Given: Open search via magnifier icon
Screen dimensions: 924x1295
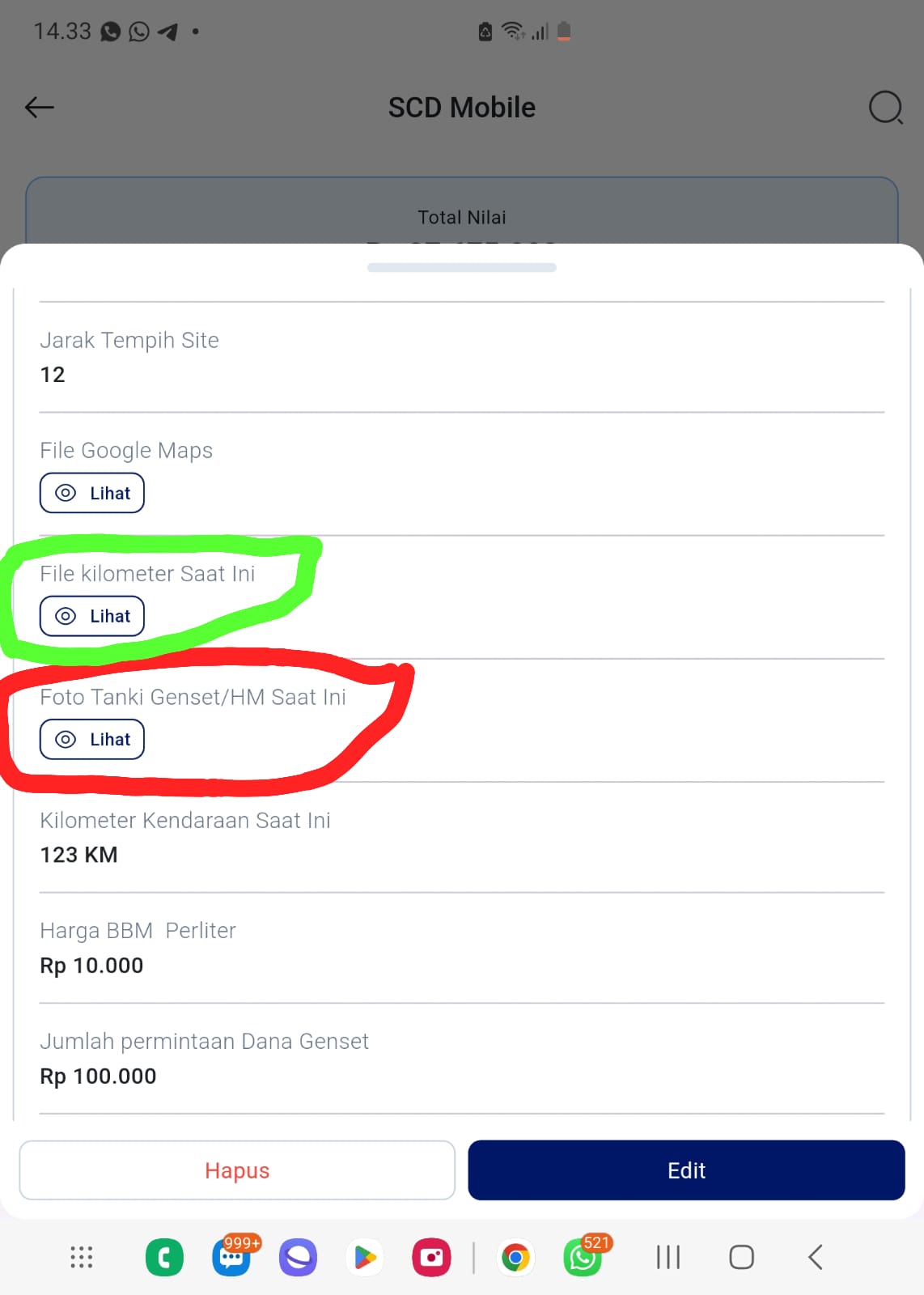Looking at the screenshot, I should click(x=885, y=107).
